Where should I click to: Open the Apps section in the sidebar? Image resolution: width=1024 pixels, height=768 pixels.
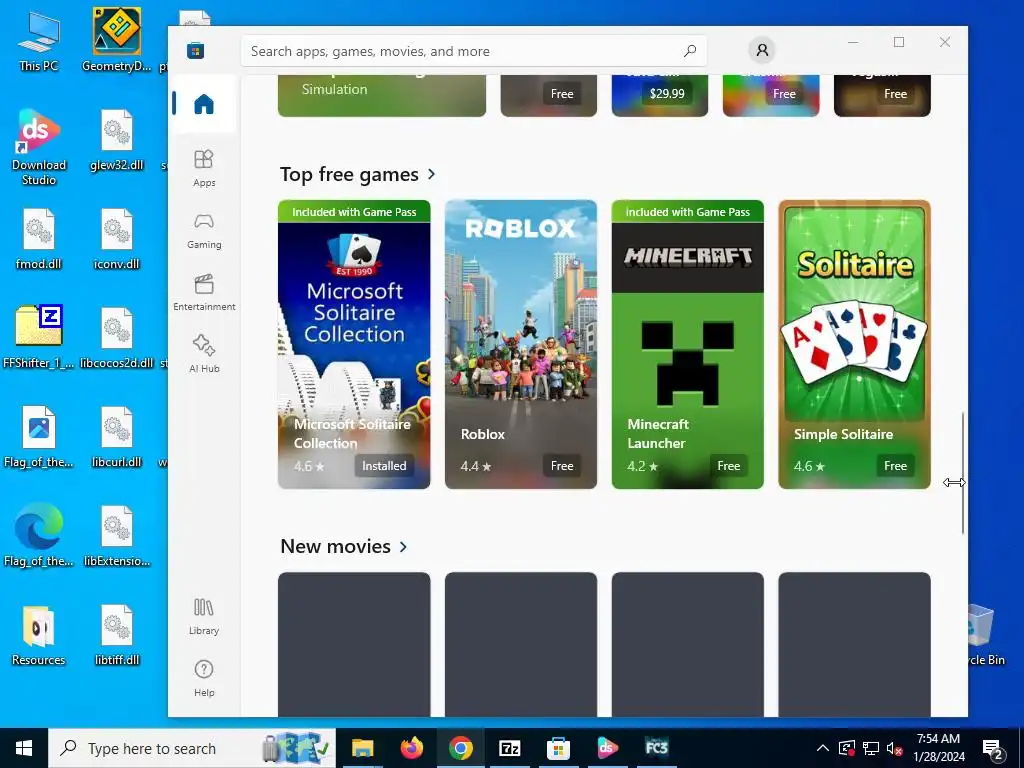[204, 168]
